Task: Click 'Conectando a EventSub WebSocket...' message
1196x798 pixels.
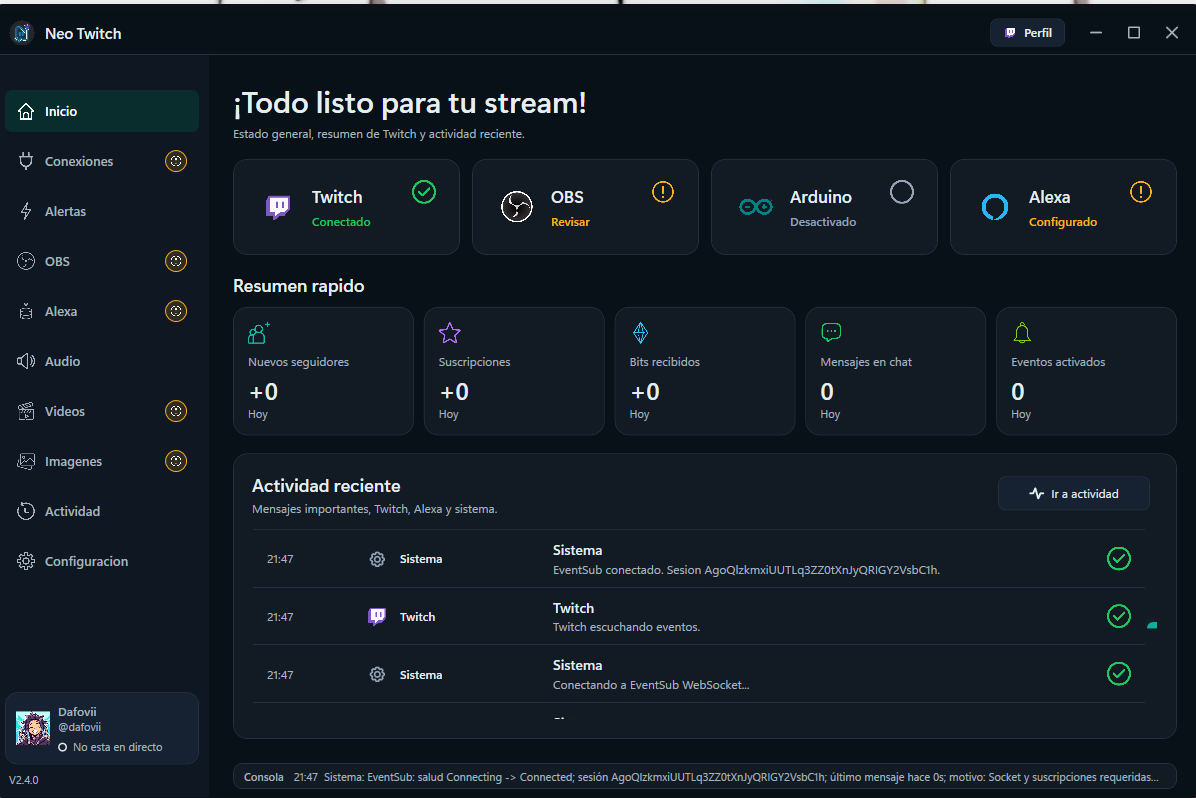Action: 651,685
